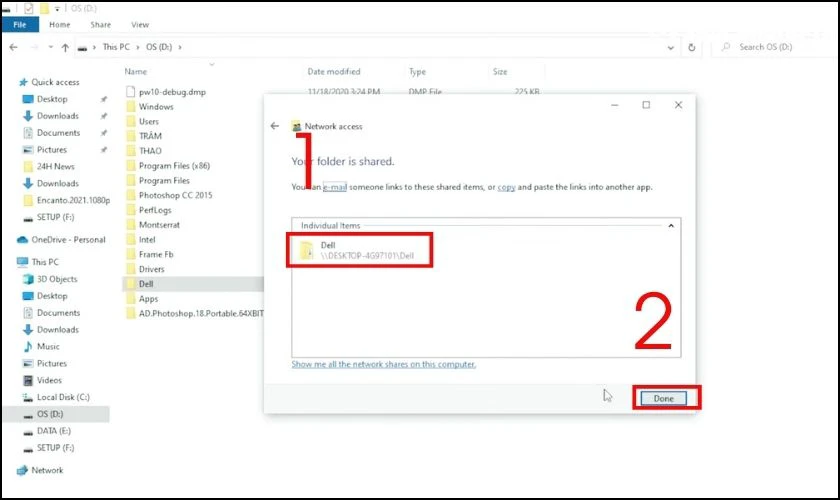
Task: Select the Apps folder
Action: (142, 299)
